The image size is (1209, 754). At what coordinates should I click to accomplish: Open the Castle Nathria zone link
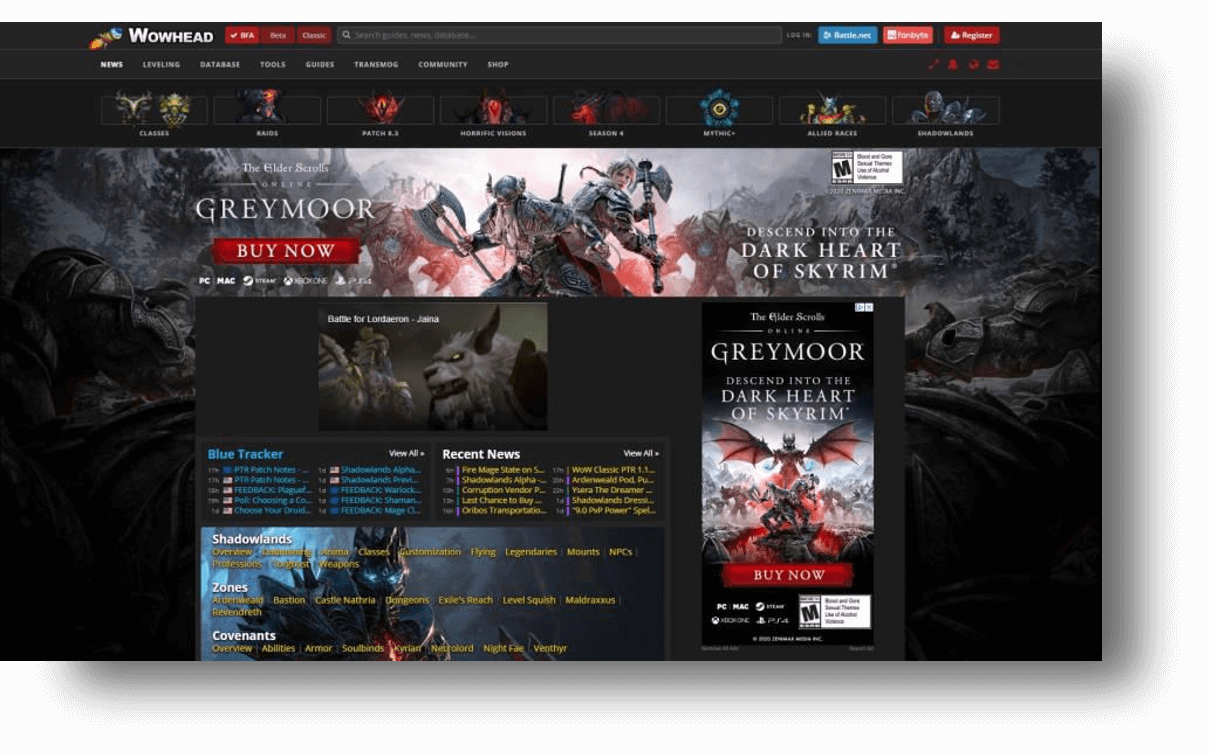click(x=345, y=600)
